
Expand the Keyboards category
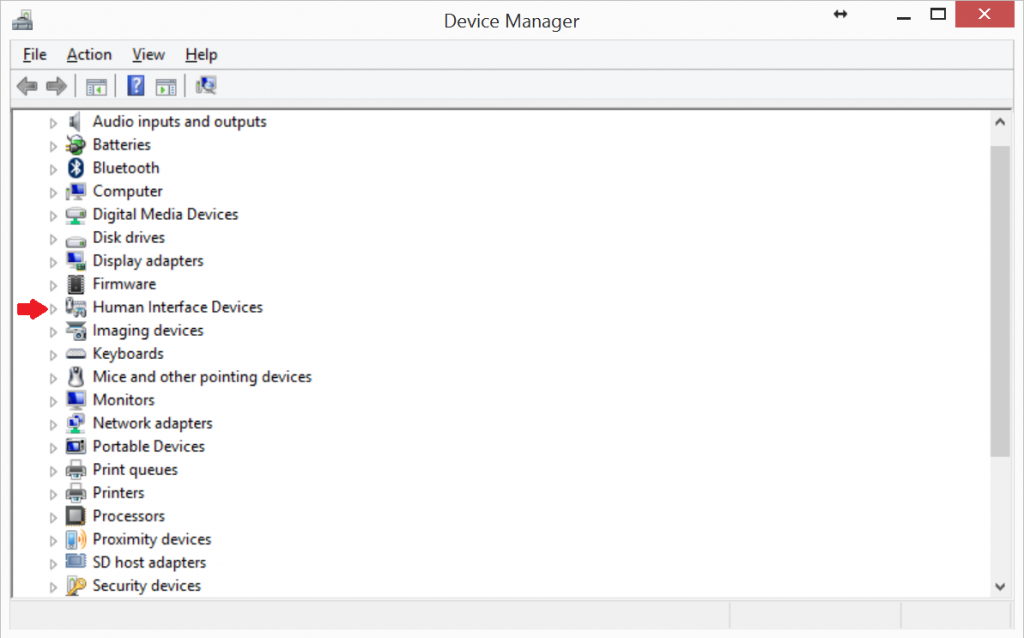(x=53, y=353)
